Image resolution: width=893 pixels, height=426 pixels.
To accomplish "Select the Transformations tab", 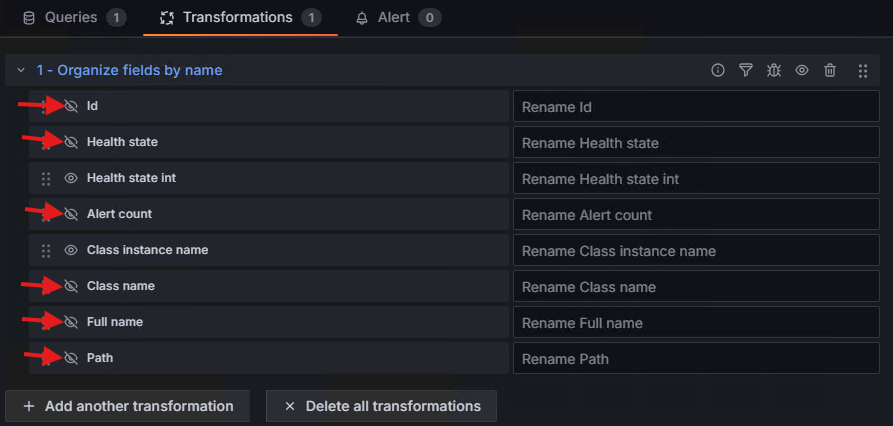I will 240,18.
